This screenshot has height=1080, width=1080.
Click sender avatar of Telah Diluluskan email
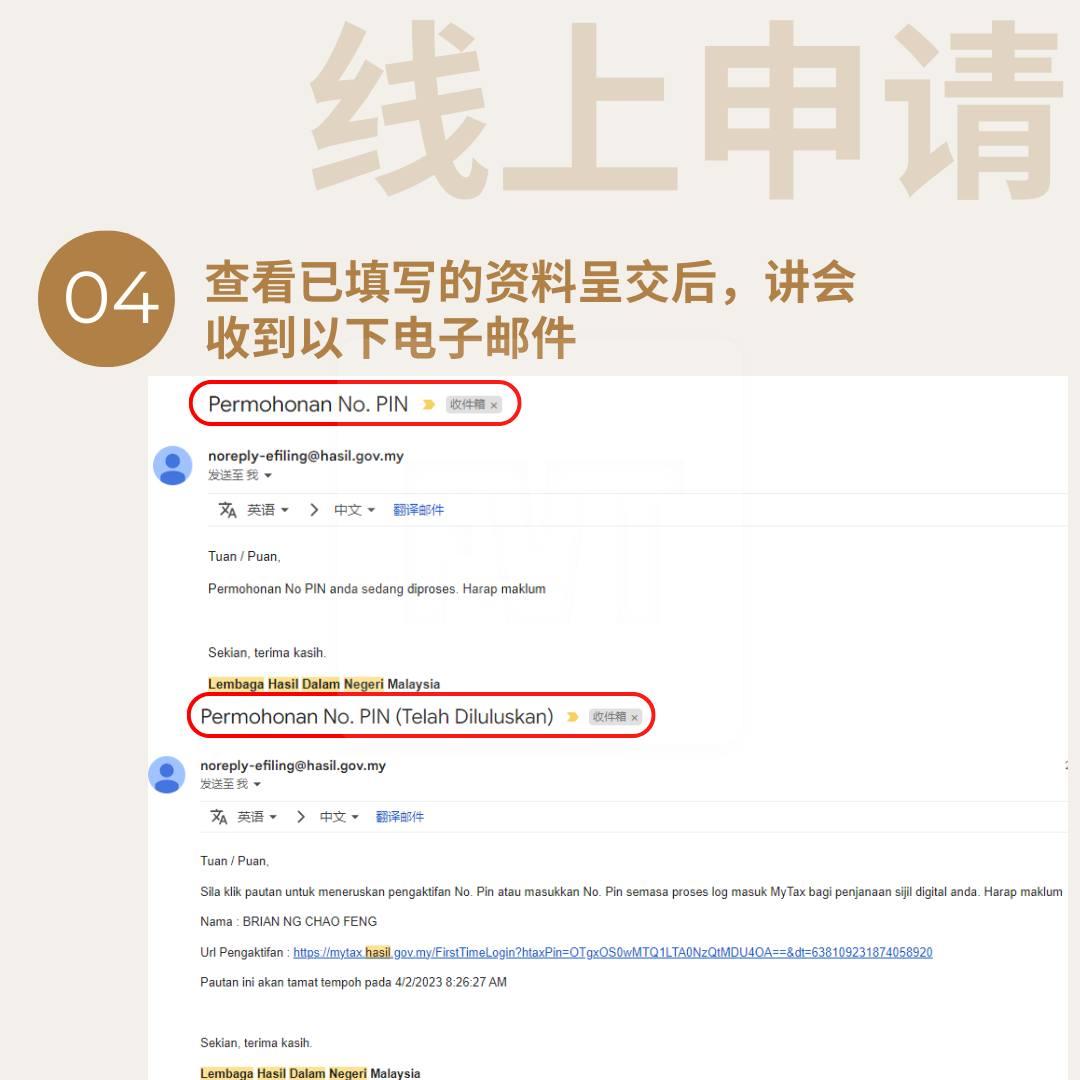tap(167, 774)
